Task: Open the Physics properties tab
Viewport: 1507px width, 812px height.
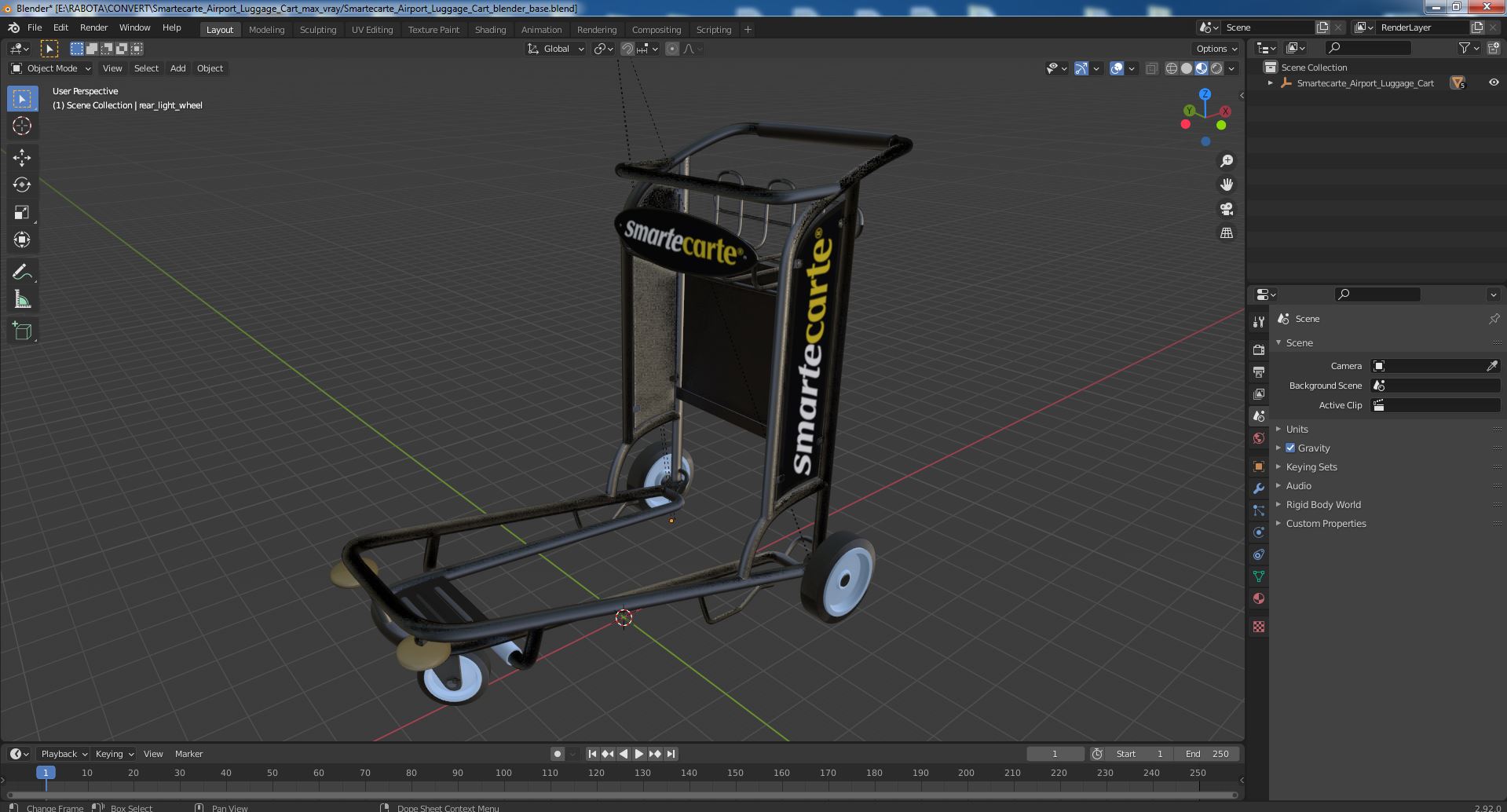Action: (x=1259, y=532)
